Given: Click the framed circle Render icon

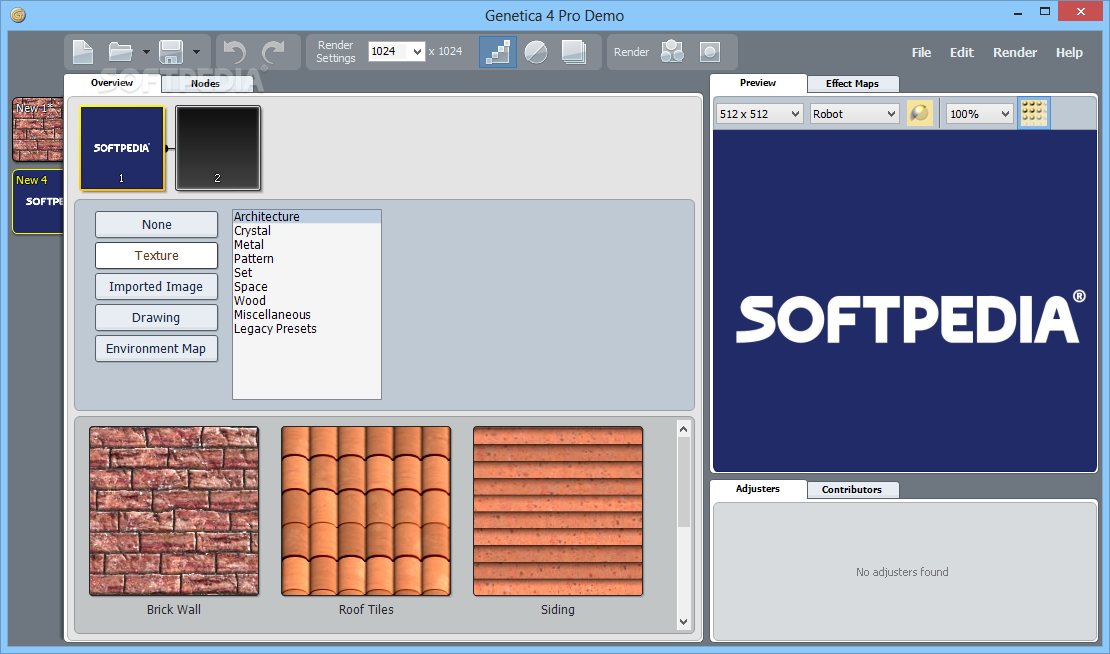Looking at the screenshot, I should pyautogui.click(x=710, y=52).
